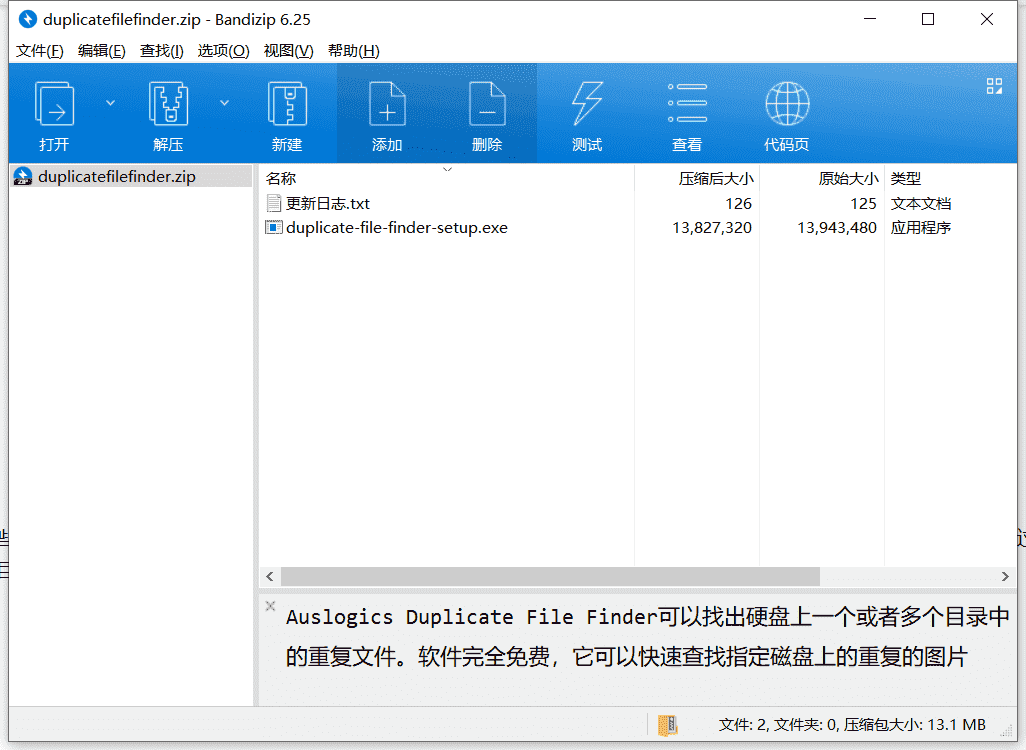Screen dimensions: 1026x750
Task: Select the duplicate-file-finder-setup.exe file name
Action: click(x=397, y=228)
